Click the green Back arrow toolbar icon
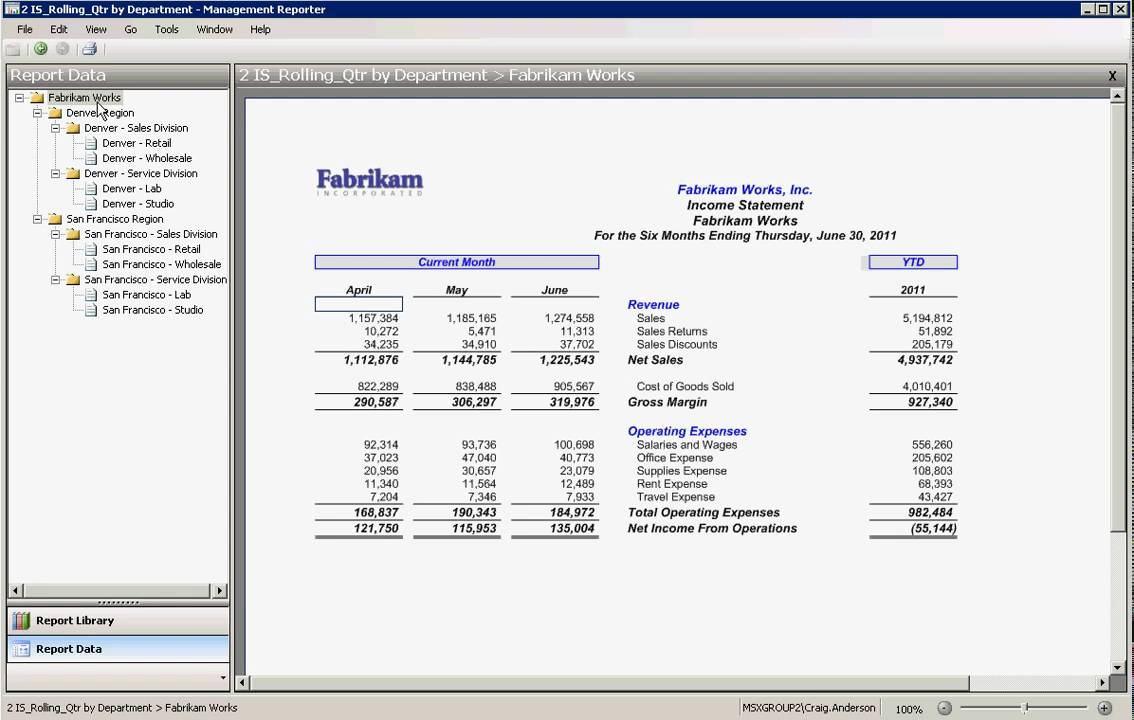1134x720 pixels. [40, 48]
